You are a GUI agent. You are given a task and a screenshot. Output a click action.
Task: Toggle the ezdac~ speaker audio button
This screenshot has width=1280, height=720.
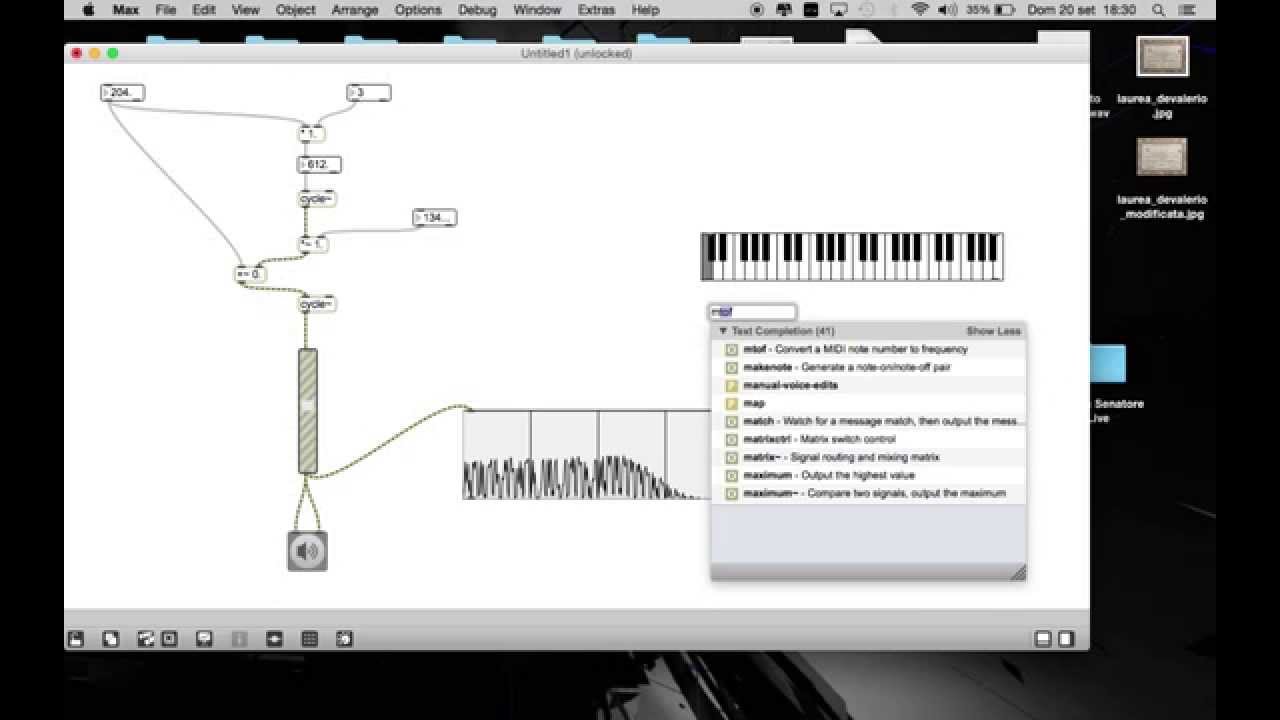[x=307, y=551]
